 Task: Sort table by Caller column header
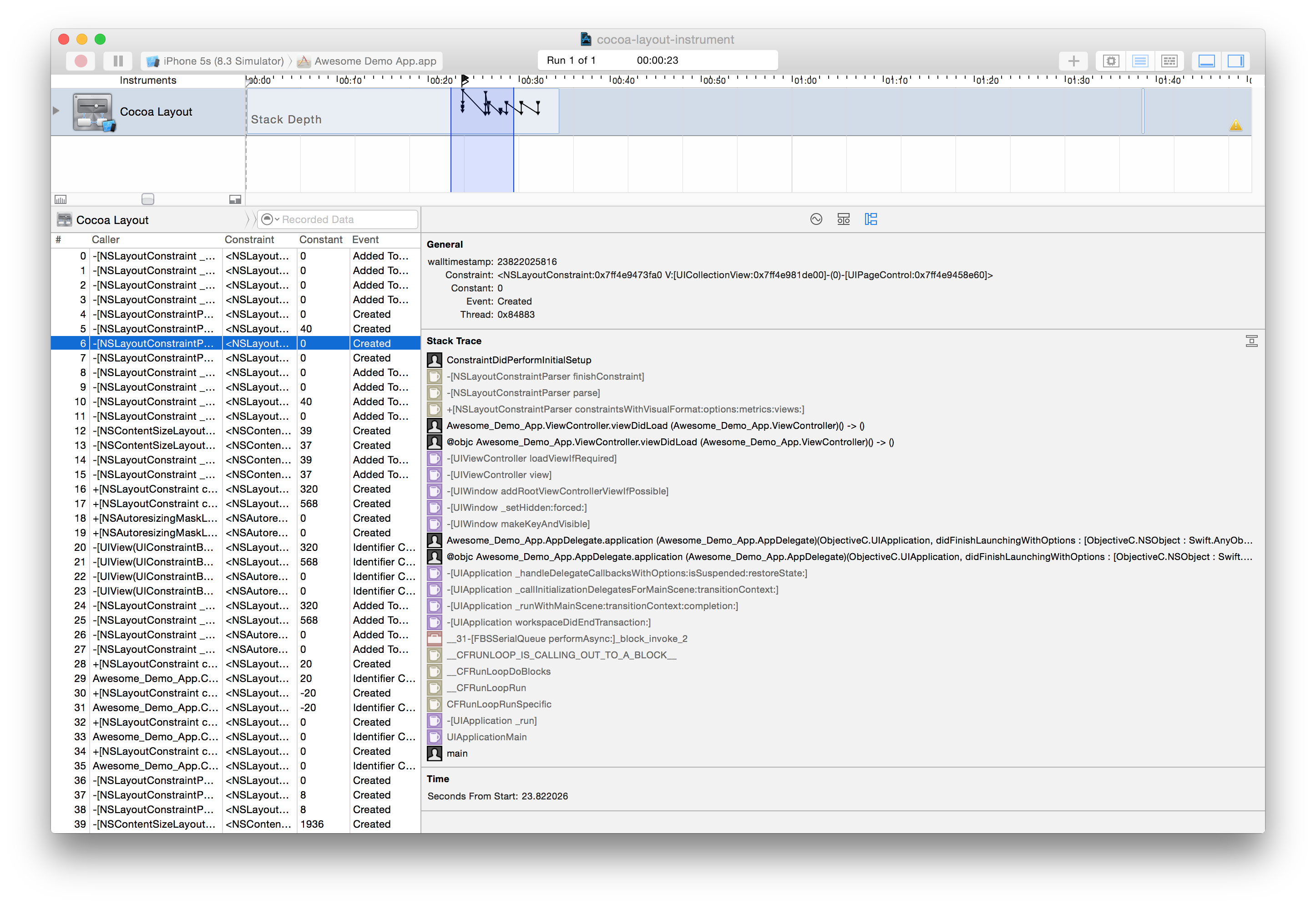[x=156, y=239]
